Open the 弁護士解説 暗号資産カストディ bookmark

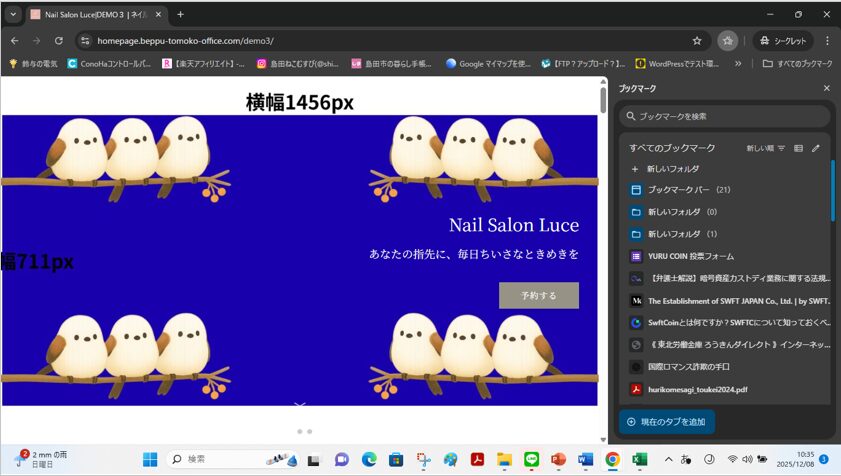pos(727,279)
